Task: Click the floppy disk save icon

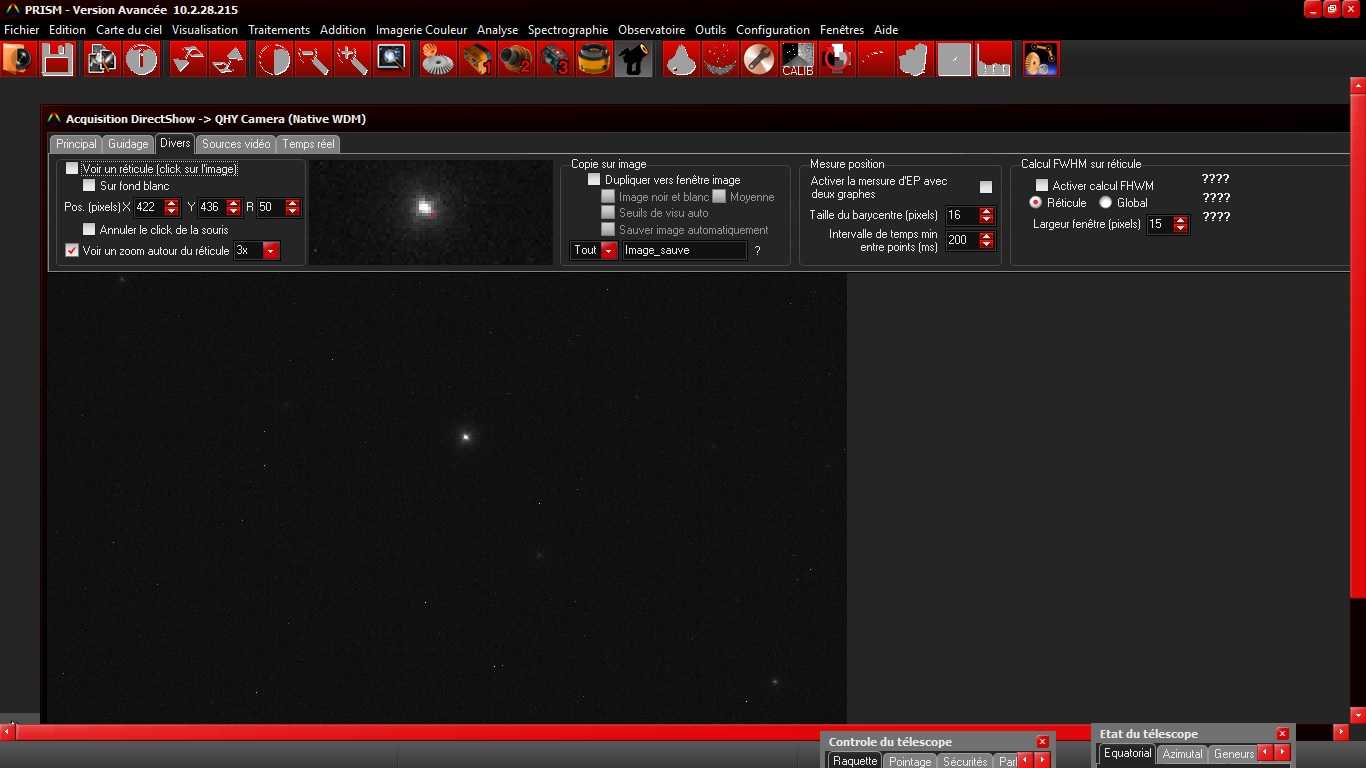Action: tap(58, 60)
